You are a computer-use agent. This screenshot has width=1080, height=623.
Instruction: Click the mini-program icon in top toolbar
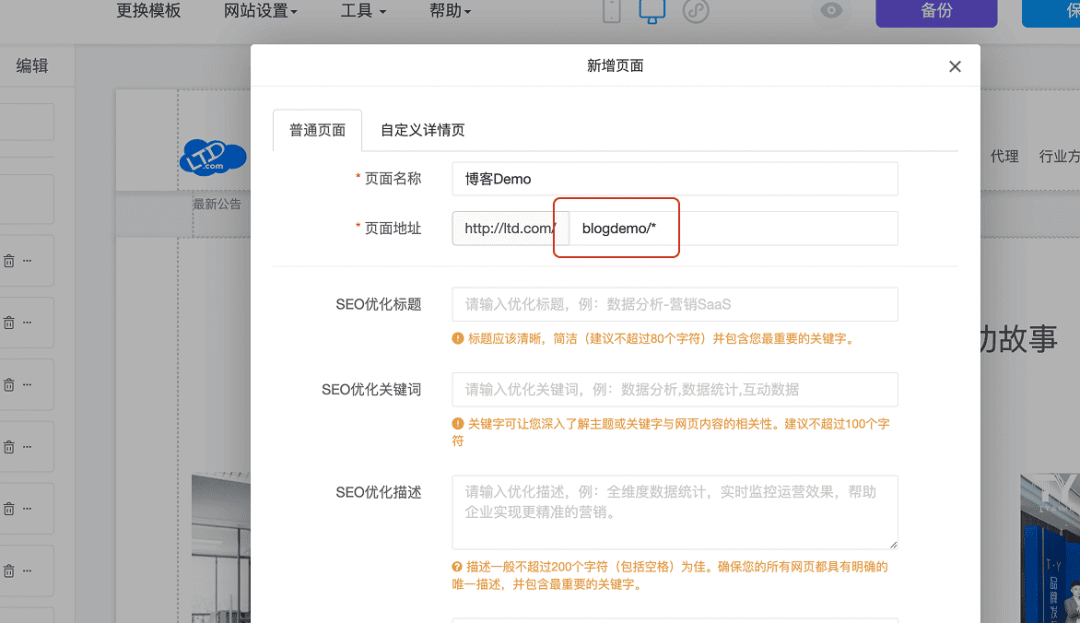[696, 11]
